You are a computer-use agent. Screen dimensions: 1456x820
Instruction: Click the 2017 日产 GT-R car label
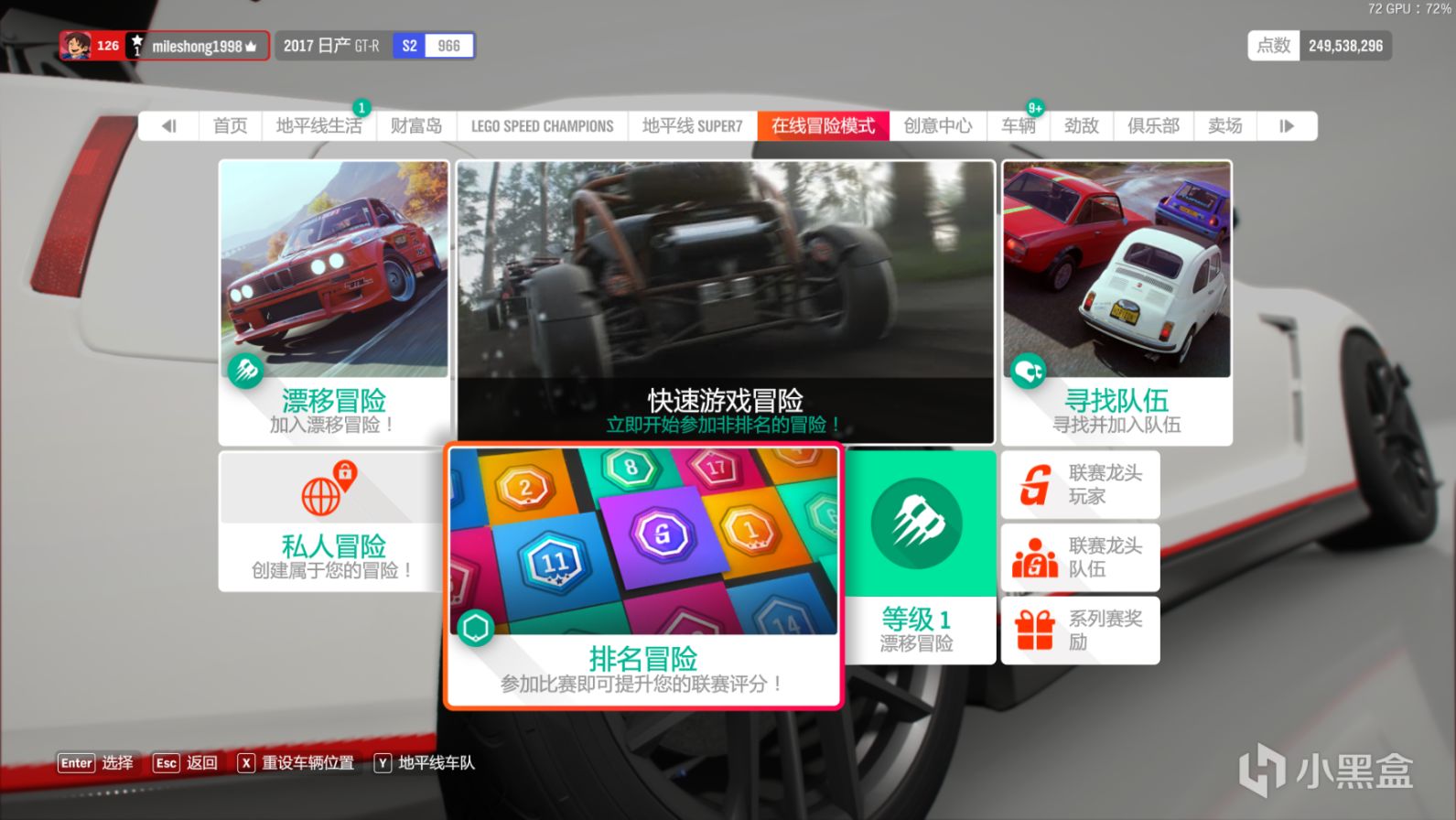pyautogui.click(x=331, y=46)
